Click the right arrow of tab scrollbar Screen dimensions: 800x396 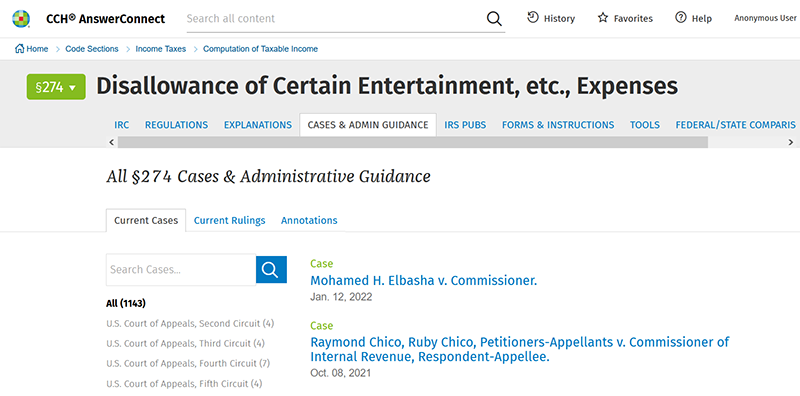[791, 142]
